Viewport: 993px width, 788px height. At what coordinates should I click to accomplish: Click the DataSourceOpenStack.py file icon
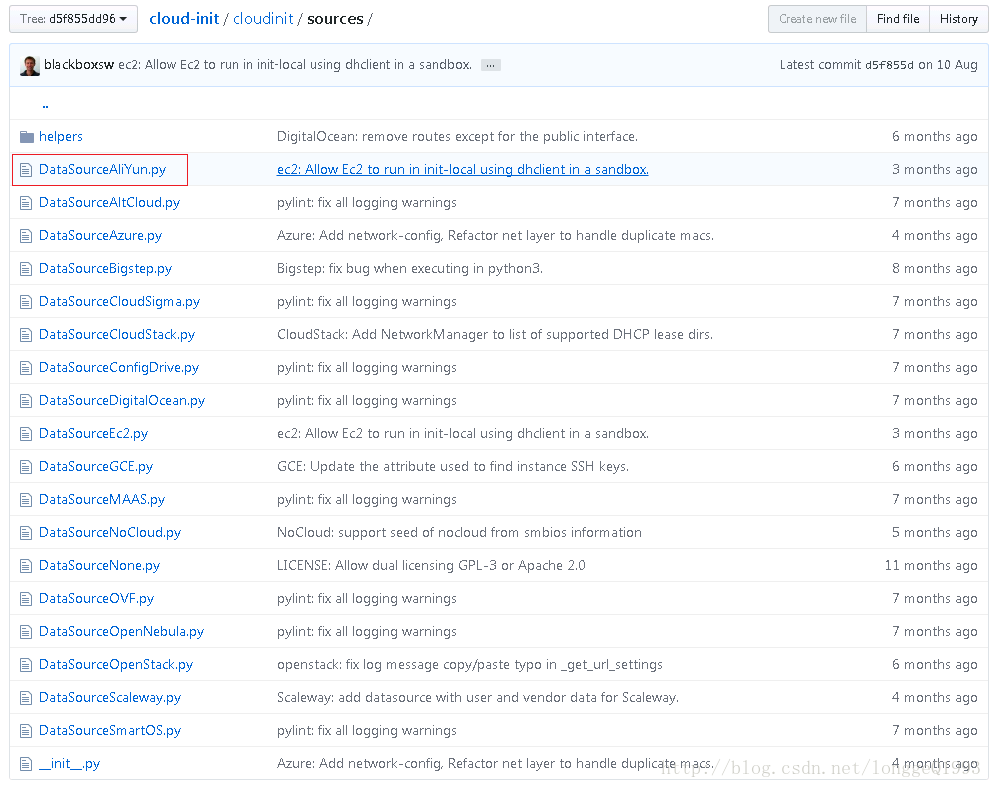click(x=26, y=665)
